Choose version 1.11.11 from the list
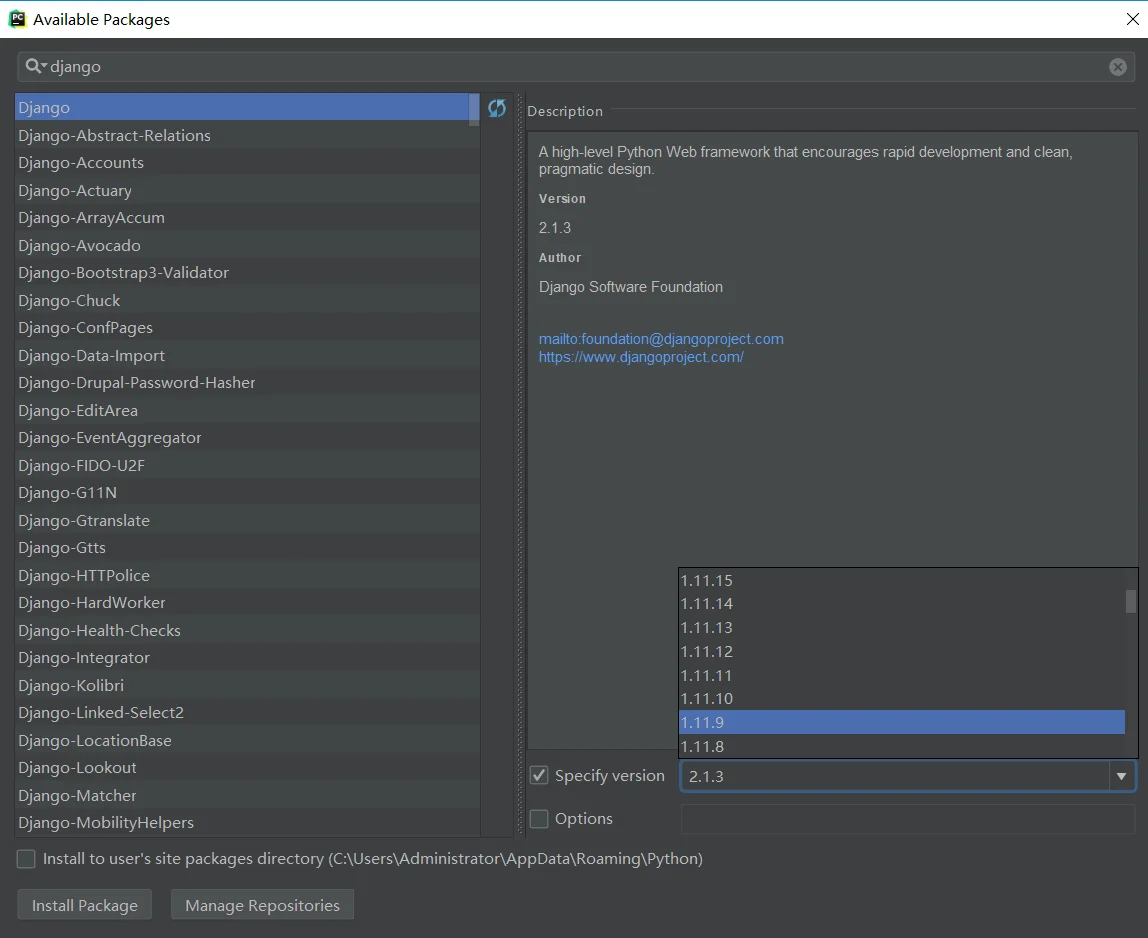Image resolution: width=1148 pixels, height=938 pixels. 901,676
